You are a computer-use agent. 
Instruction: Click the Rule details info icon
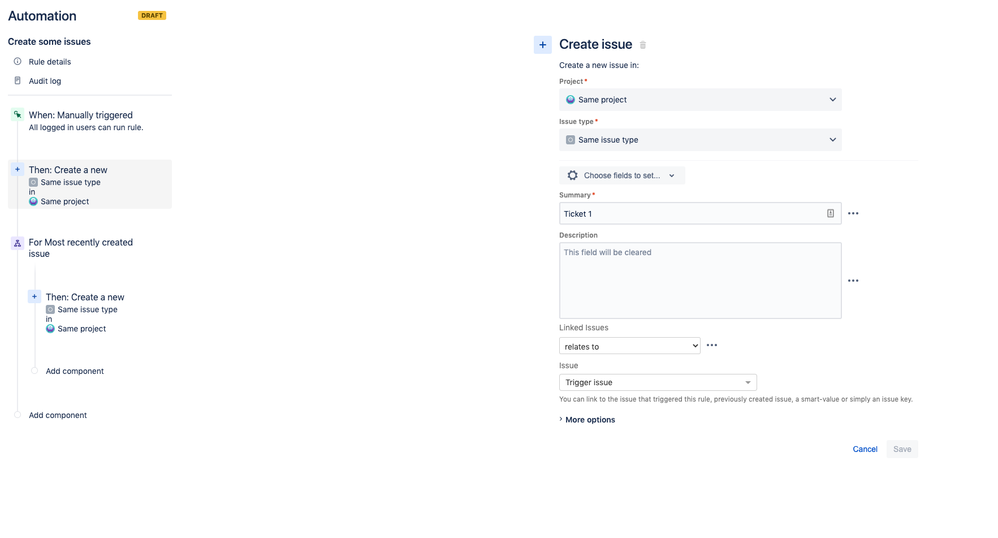[18, 62]
